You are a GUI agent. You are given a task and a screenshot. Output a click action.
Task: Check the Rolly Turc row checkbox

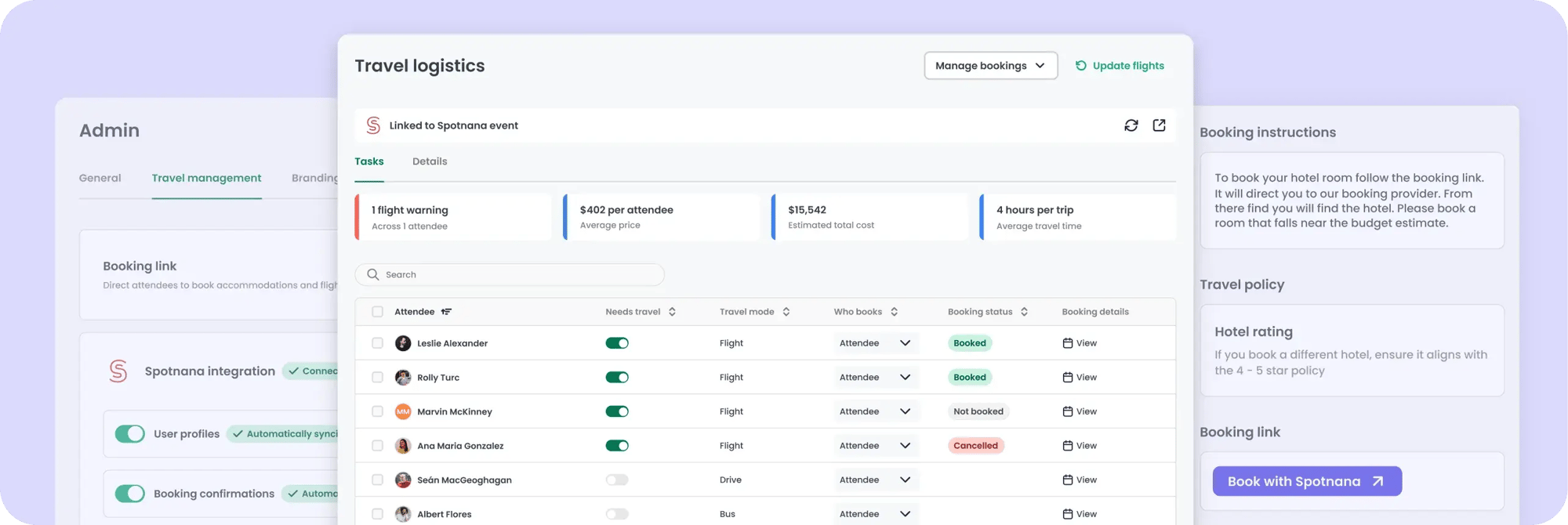click(x=377, y=378)
